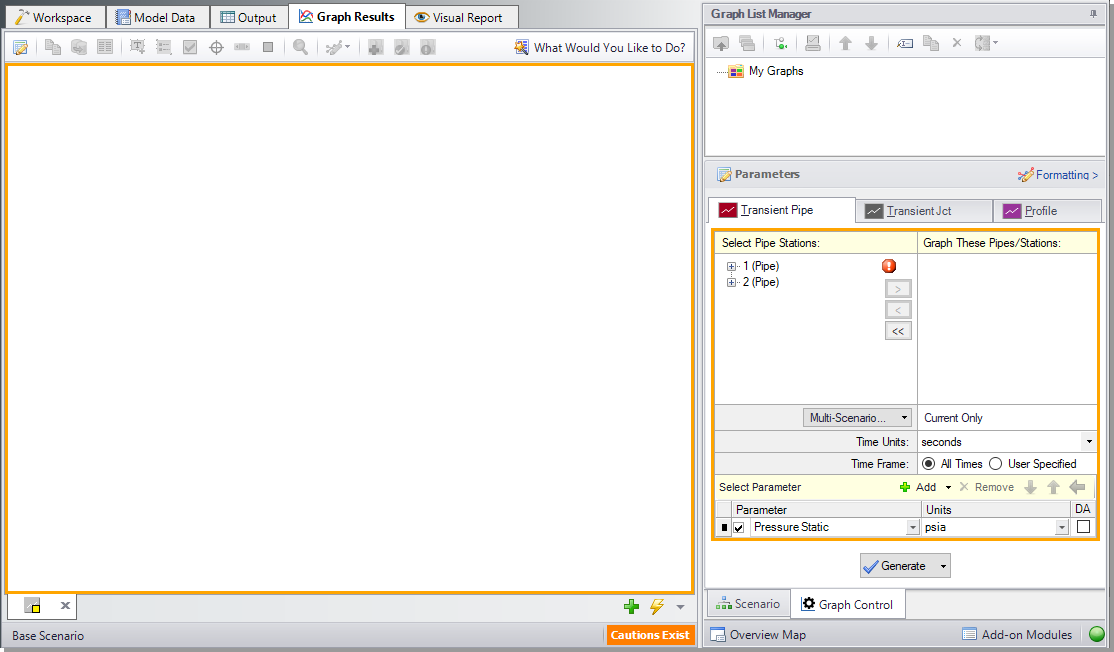Select the User Specified time frame option
The image size is (1114, 652).
[995, 464]
